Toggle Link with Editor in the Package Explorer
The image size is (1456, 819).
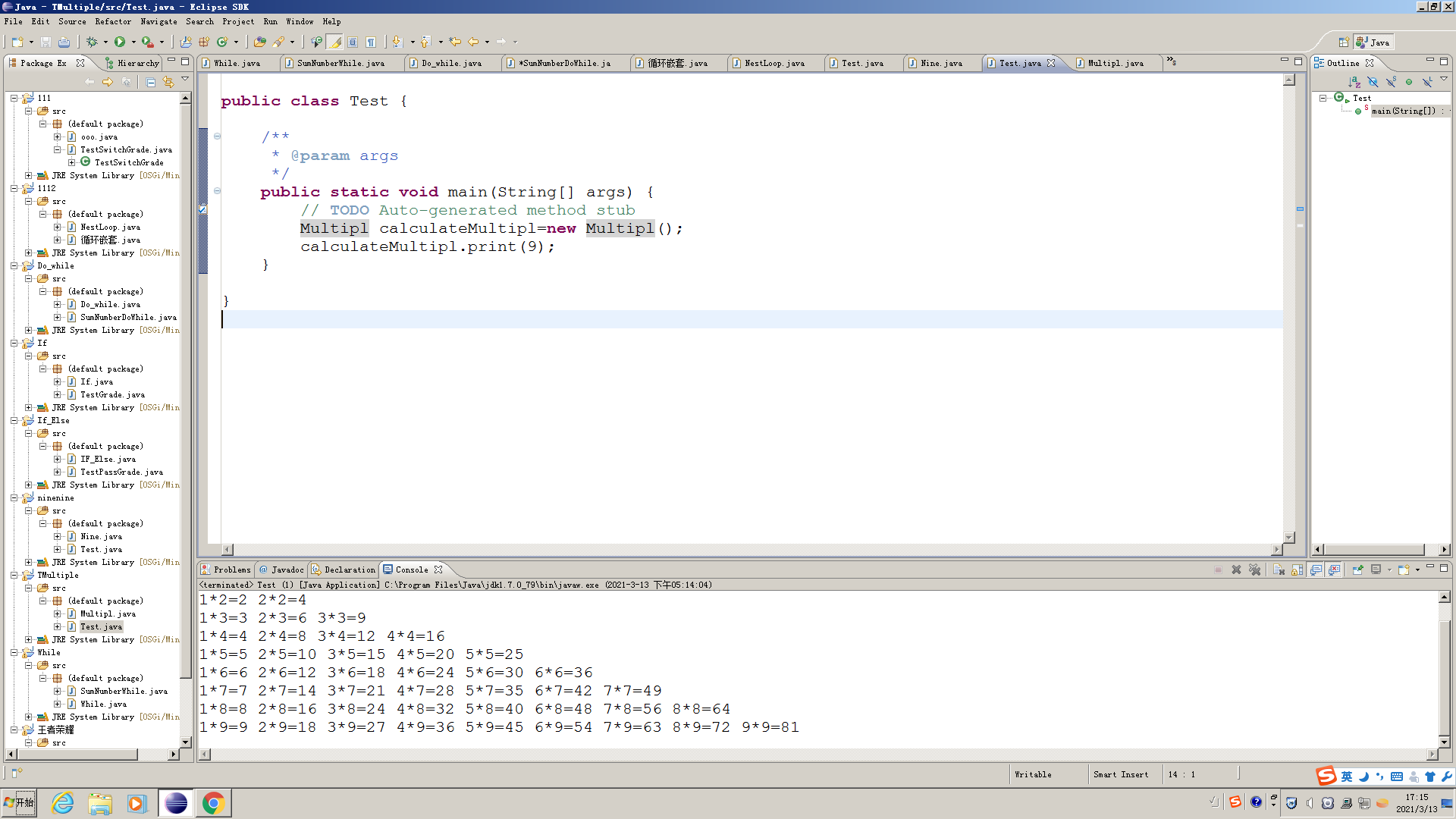(168, 82)
